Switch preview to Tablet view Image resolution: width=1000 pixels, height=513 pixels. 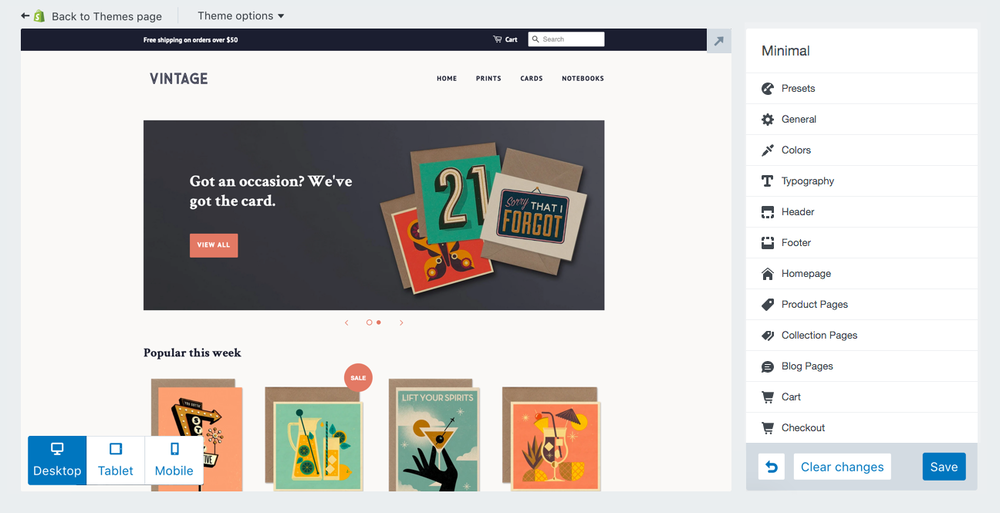coord(115,460)
